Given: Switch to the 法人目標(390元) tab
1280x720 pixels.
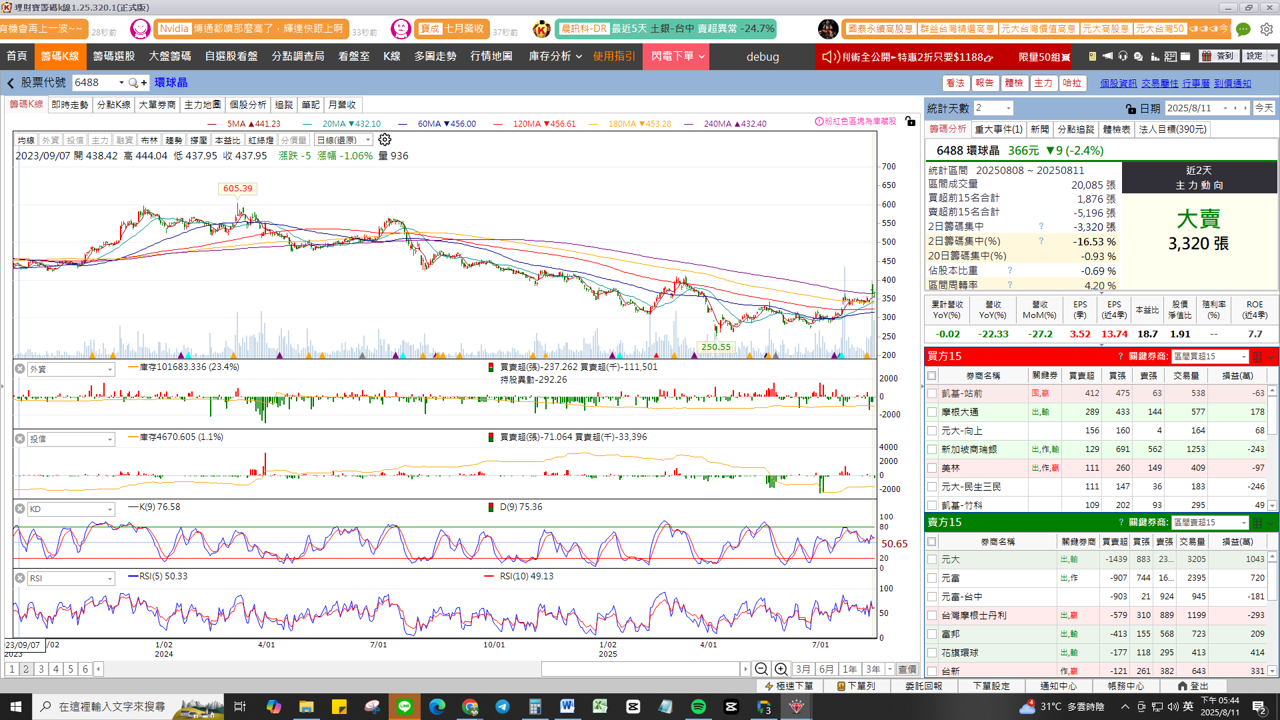Looking at the screenshot, I should coord(1173,129).
